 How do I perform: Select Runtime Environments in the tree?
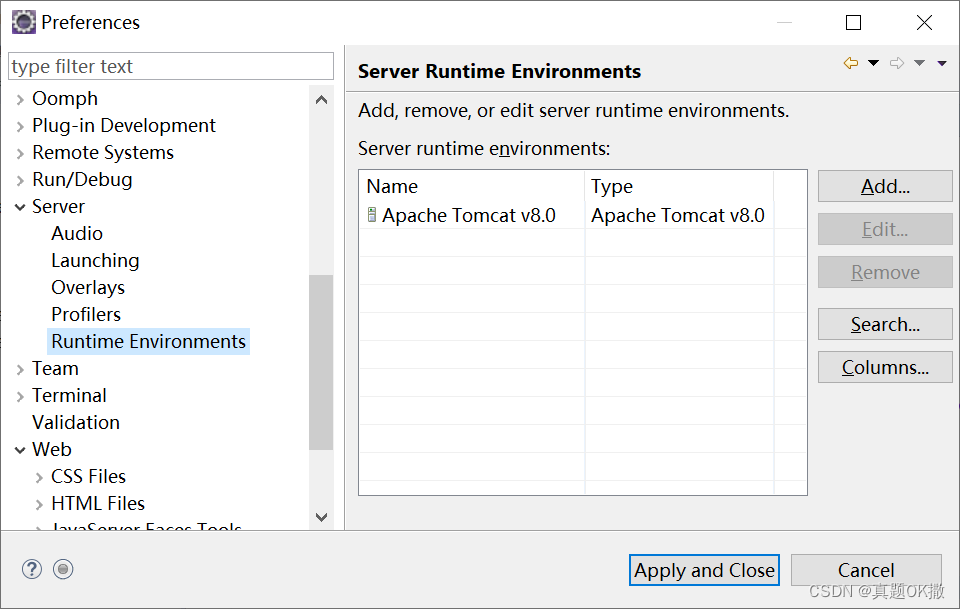pos(148,342)
